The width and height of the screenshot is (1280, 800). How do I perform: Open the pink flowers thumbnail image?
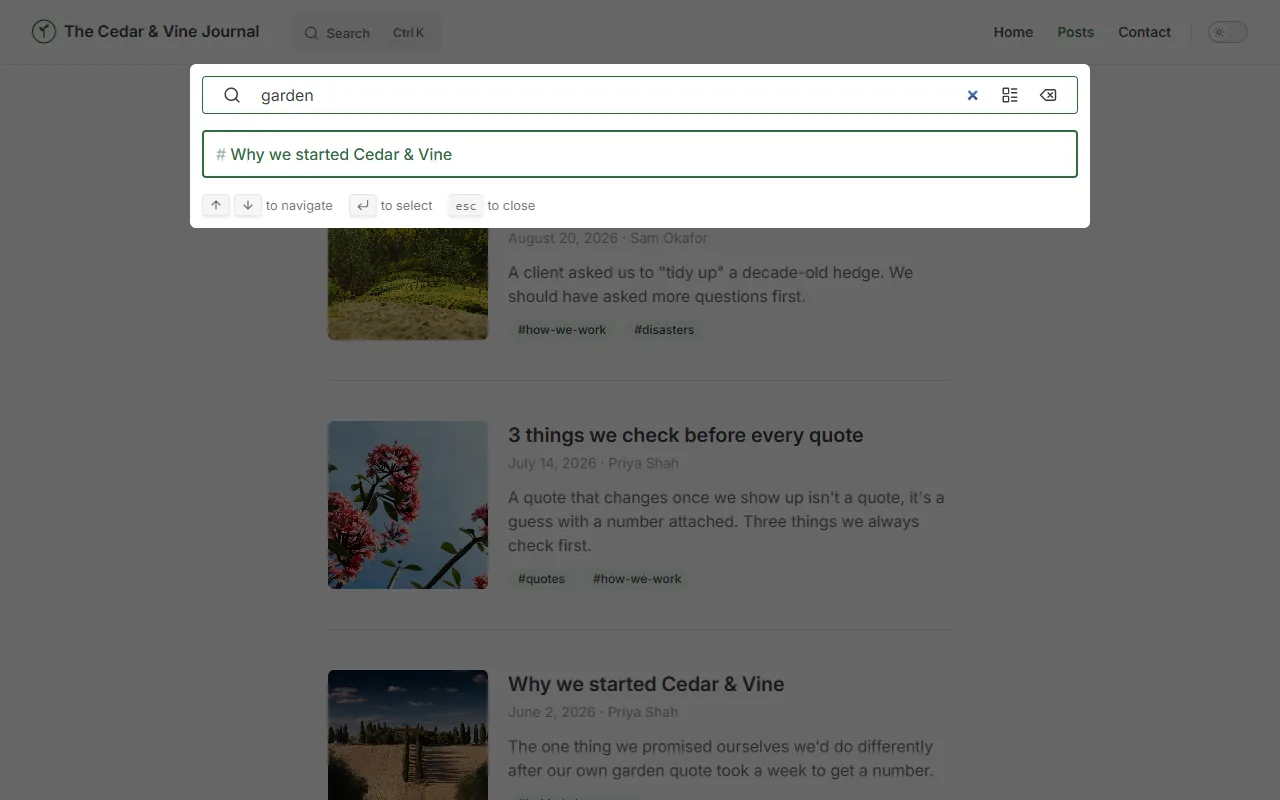(x=408, y=505)
